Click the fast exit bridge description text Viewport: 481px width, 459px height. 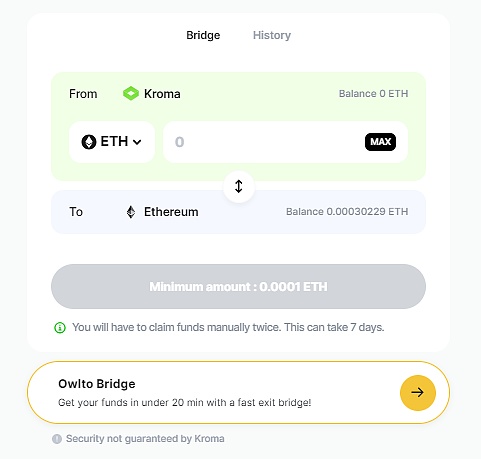point(185,403)
